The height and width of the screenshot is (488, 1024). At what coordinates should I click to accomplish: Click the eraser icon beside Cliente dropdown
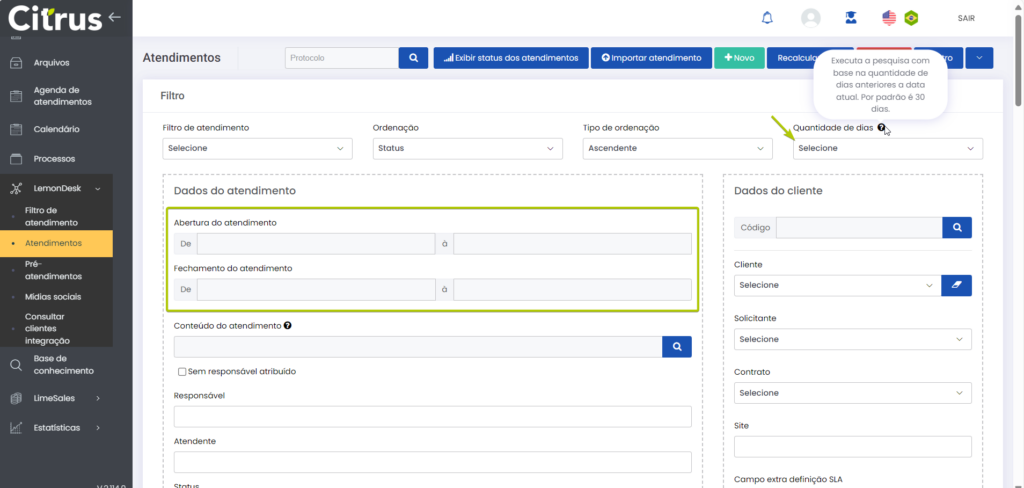coord(956,285)
